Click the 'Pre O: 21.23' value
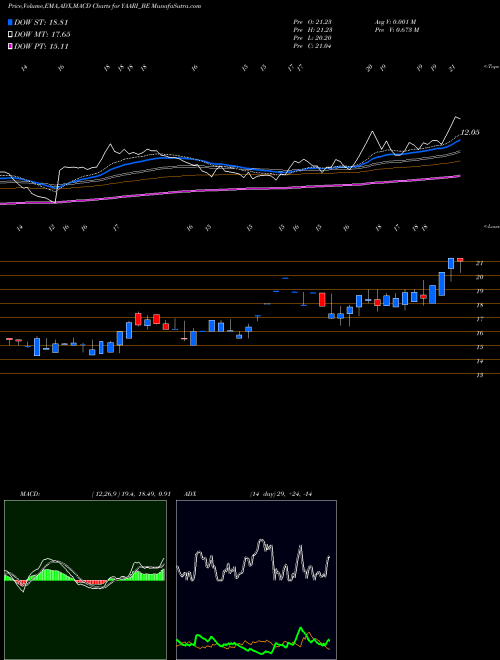Viewport: 500px width, 660px height. click(313, 22)
